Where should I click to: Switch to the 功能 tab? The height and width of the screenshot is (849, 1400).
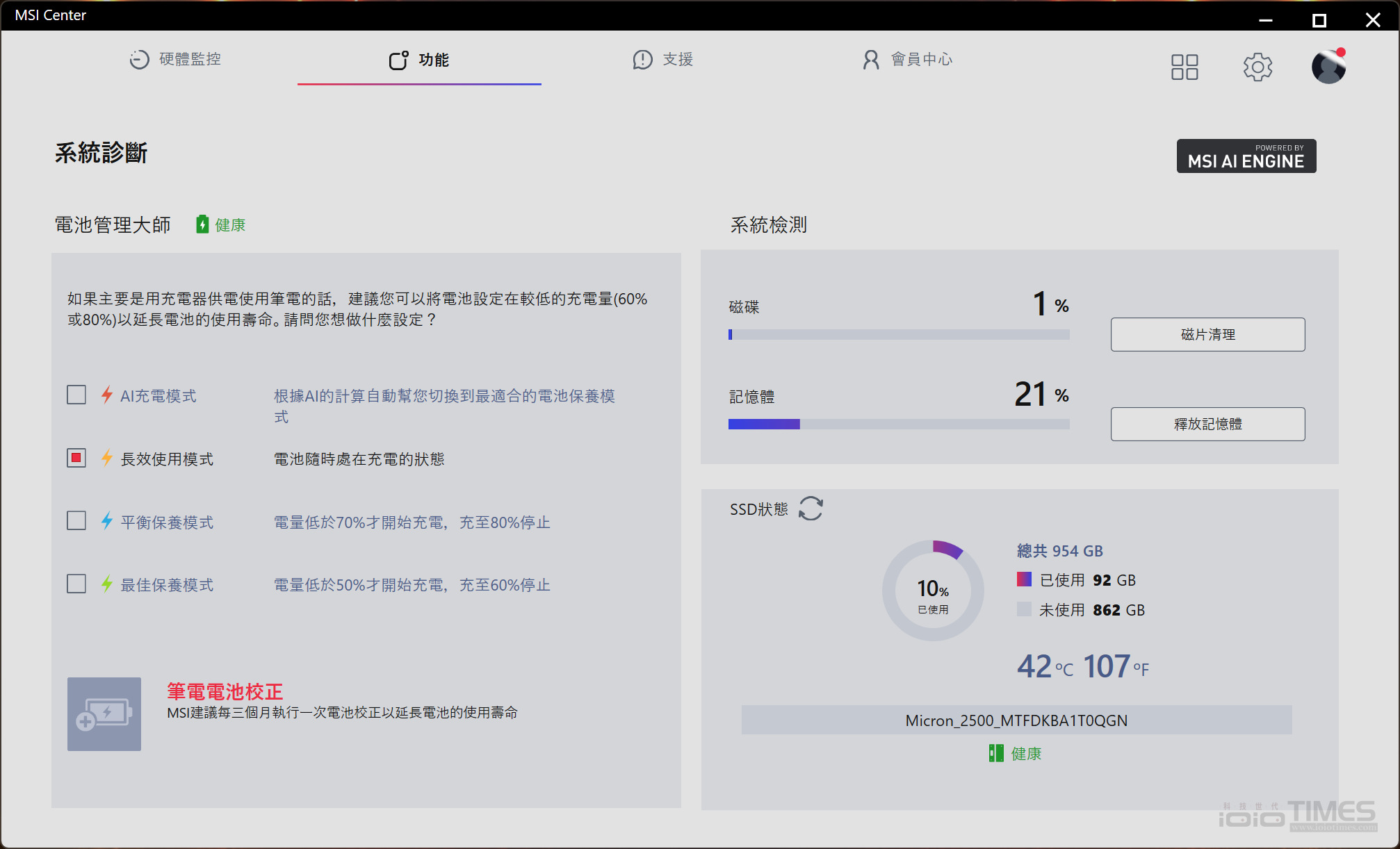coord(419,60)
